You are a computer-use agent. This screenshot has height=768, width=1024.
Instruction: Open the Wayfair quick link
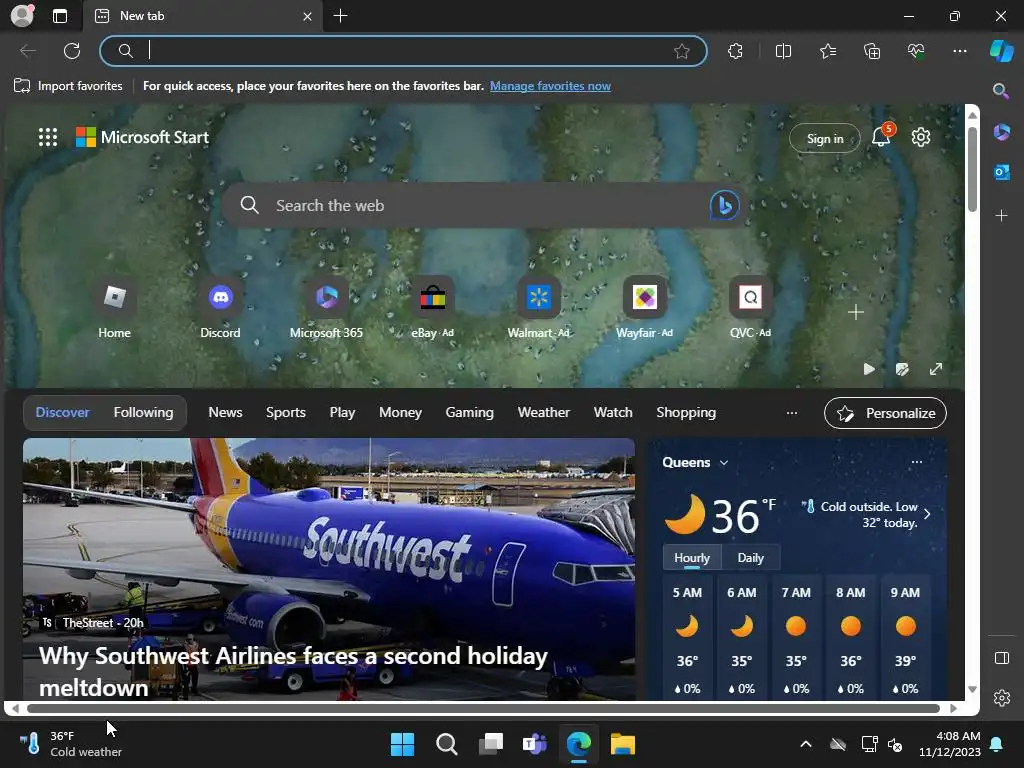click(x=645, y=308)
